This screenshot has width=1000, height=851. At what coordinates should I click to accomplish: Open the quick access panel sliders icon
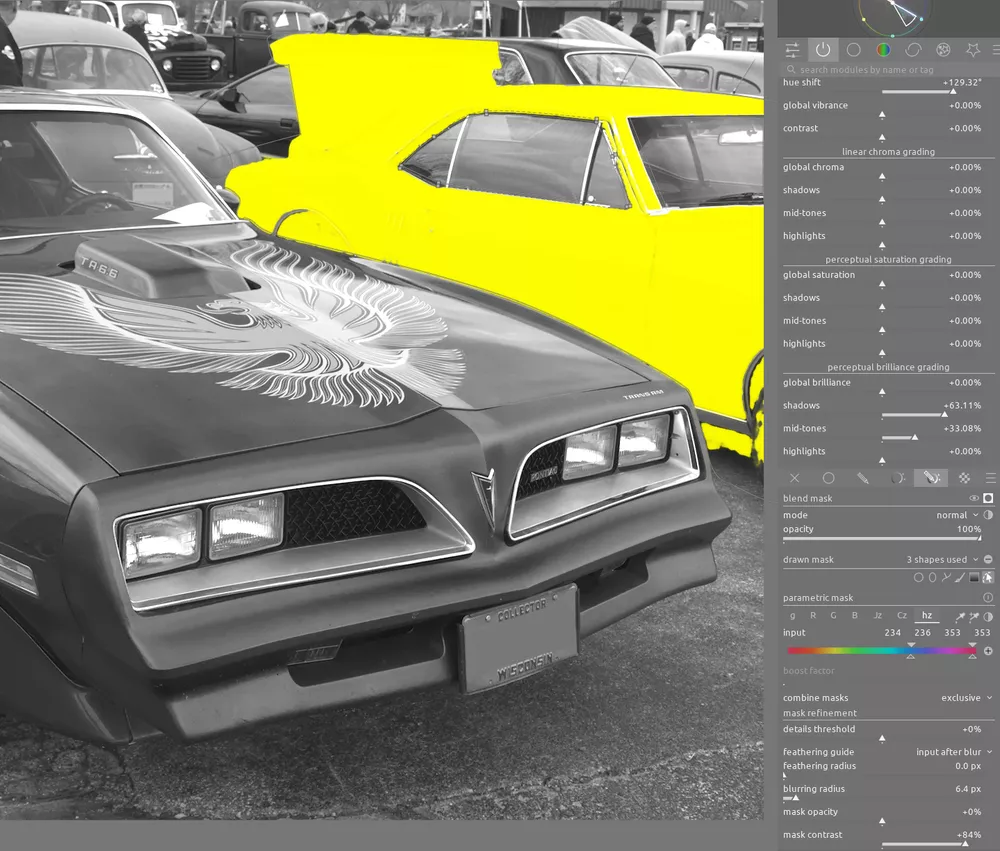click(792, 50)
